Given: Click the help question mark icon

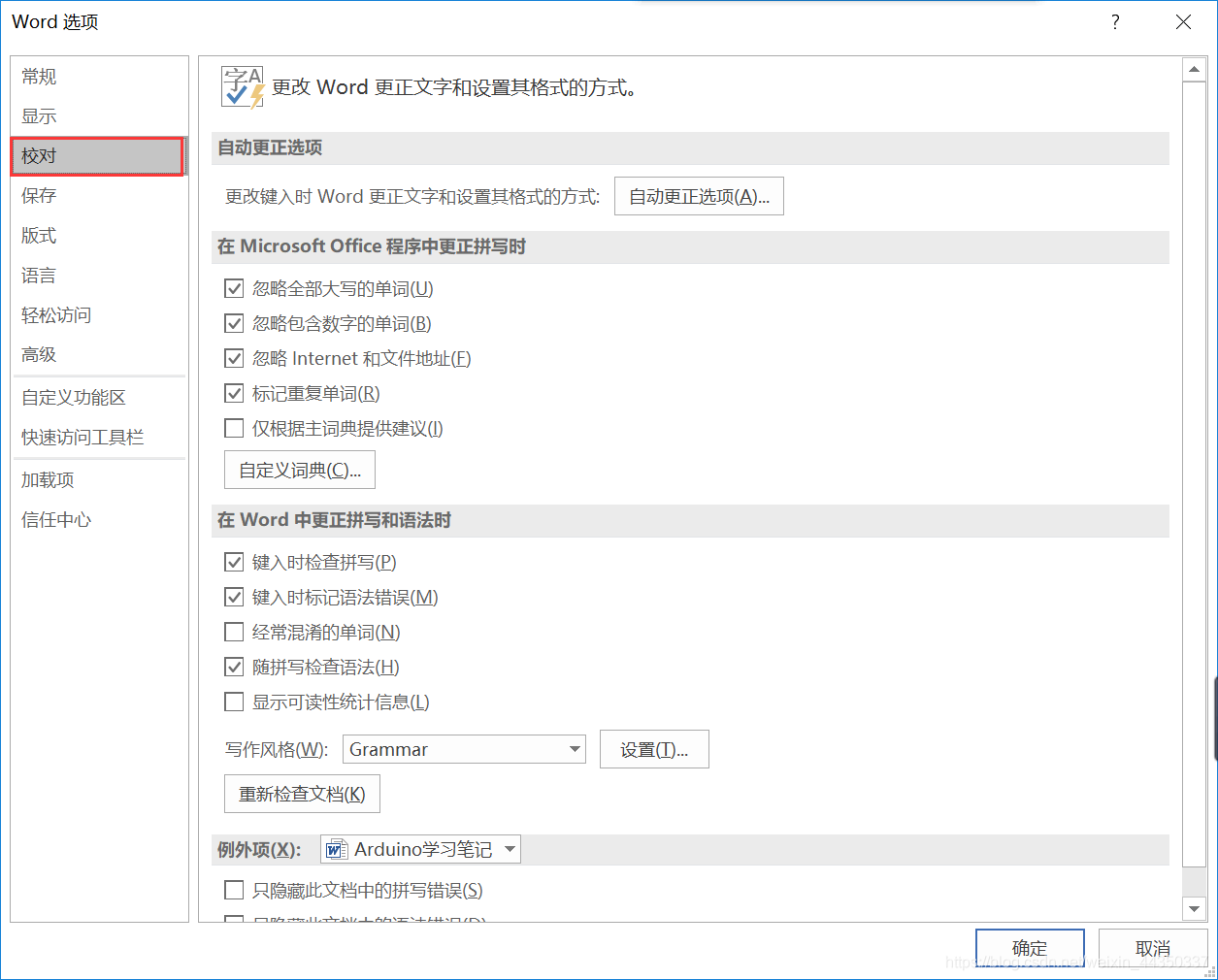Looking at the screenshot, I should 1115,21.
